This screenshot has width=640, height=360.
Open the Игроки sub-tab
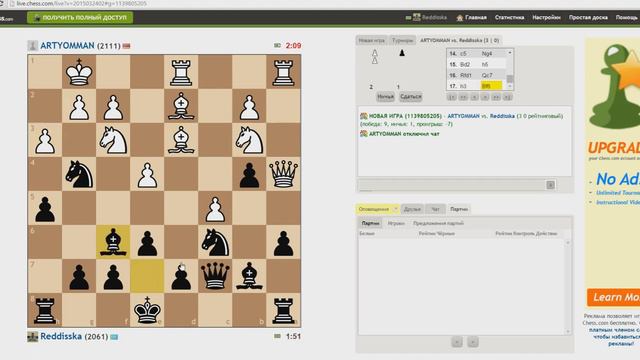point(396,223)
